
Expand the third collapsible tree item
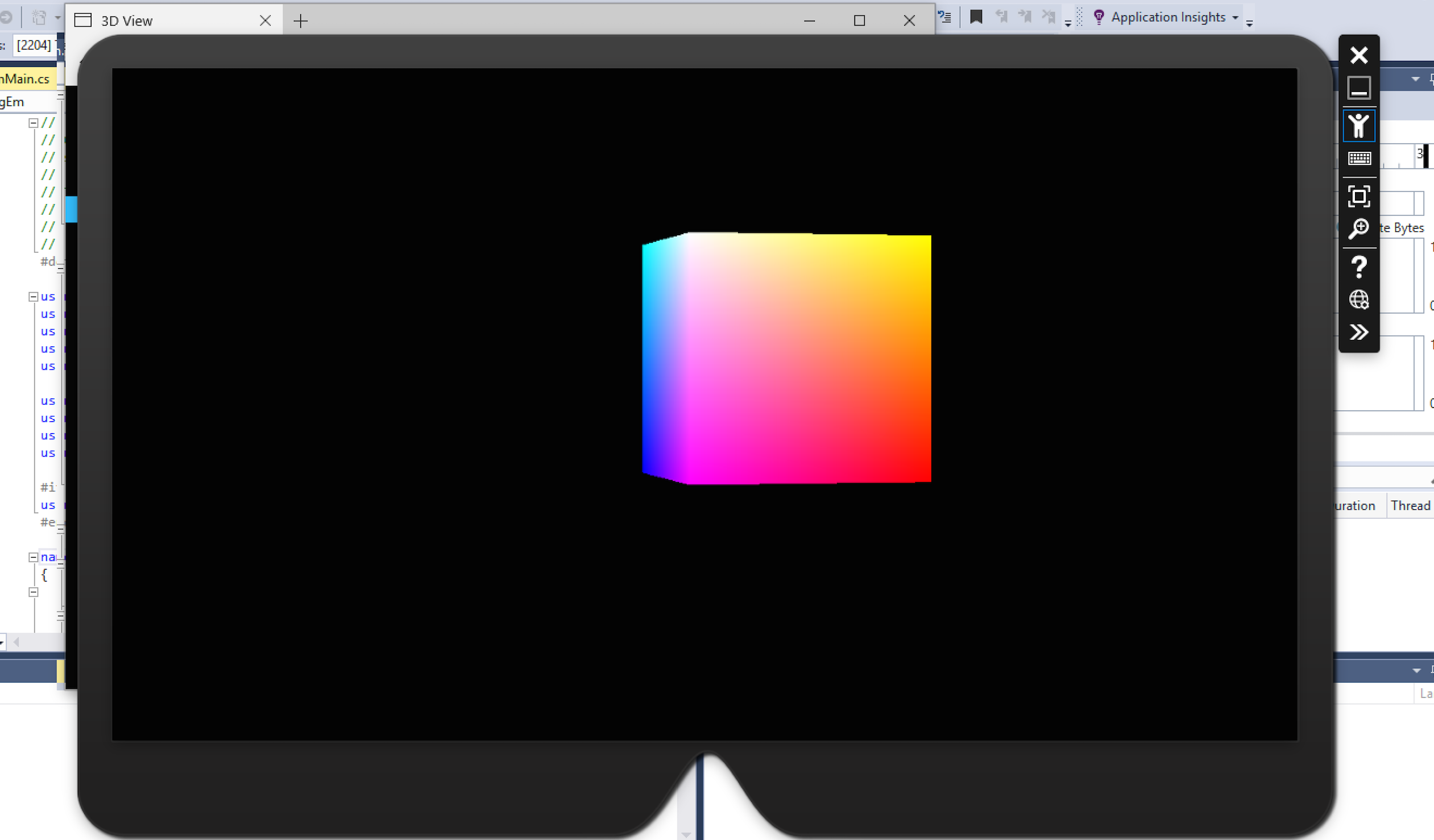pos(32,557)
